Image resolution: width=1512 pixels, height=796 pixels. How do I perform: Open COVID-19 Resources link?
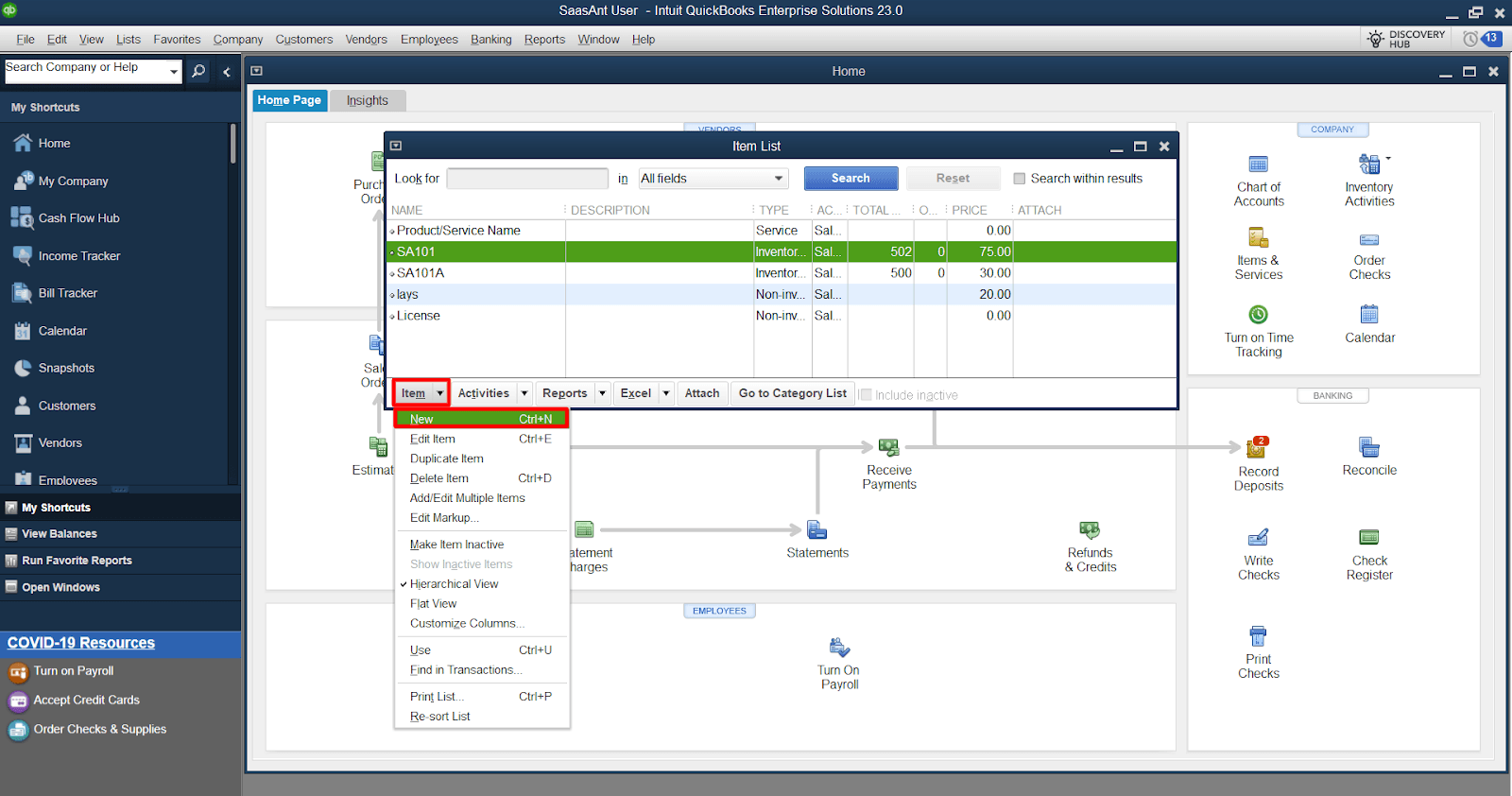pyautogui.click(x=81, y=643)
